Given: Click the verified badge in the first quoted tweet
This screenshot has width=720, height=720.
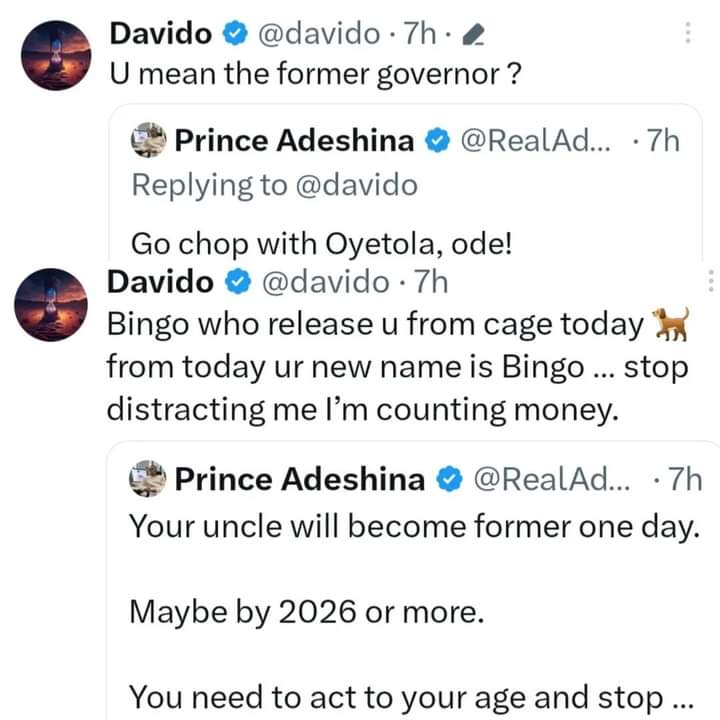Looking at the screenshot, I should [x=437, y=142].
